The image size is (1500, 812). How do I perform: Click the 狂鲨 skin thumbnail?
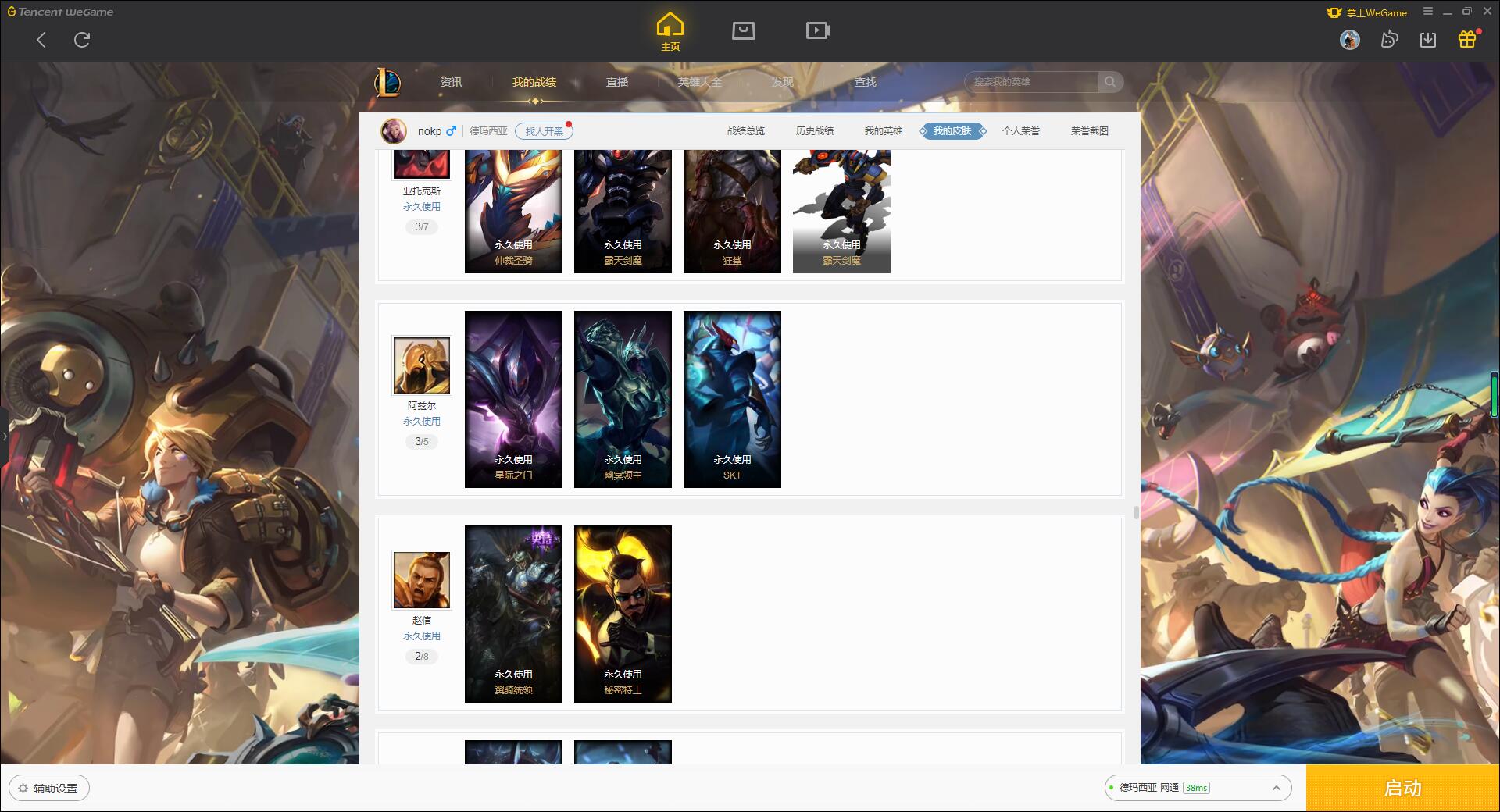tap(732, 212)
